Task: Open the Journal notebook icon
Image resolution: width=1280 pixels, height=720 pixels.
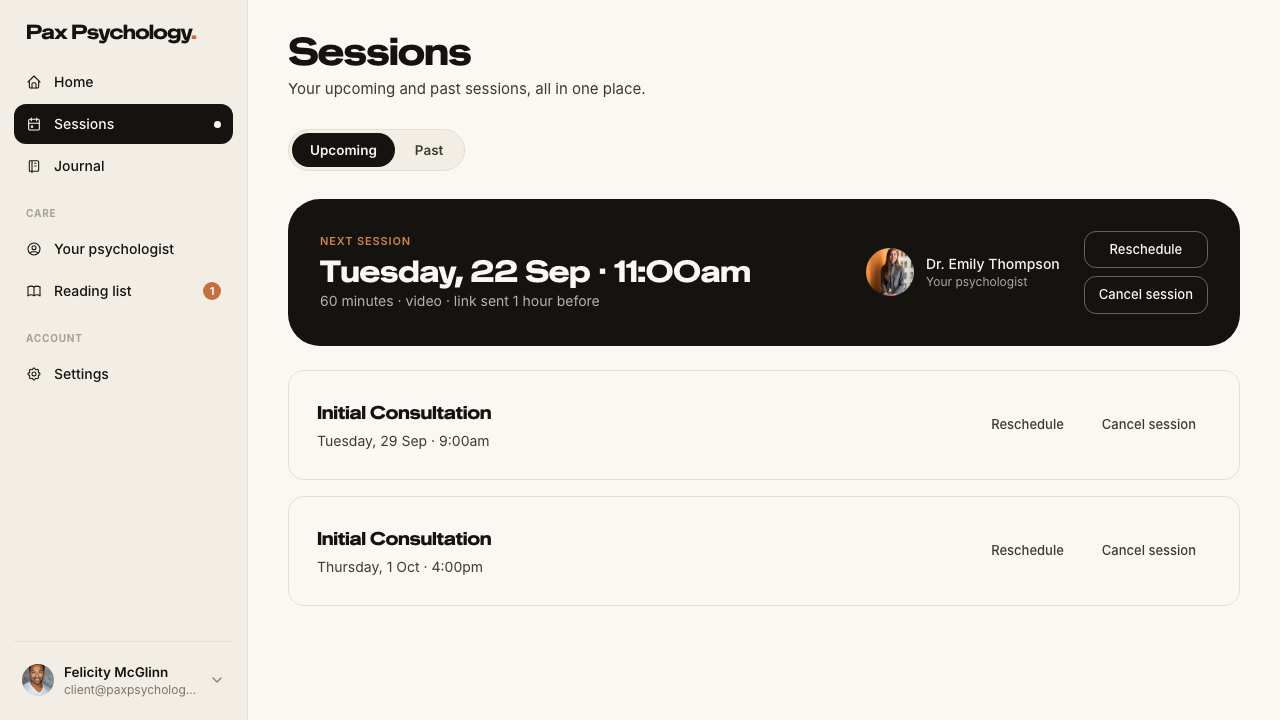Action: (x=34, y=166)
